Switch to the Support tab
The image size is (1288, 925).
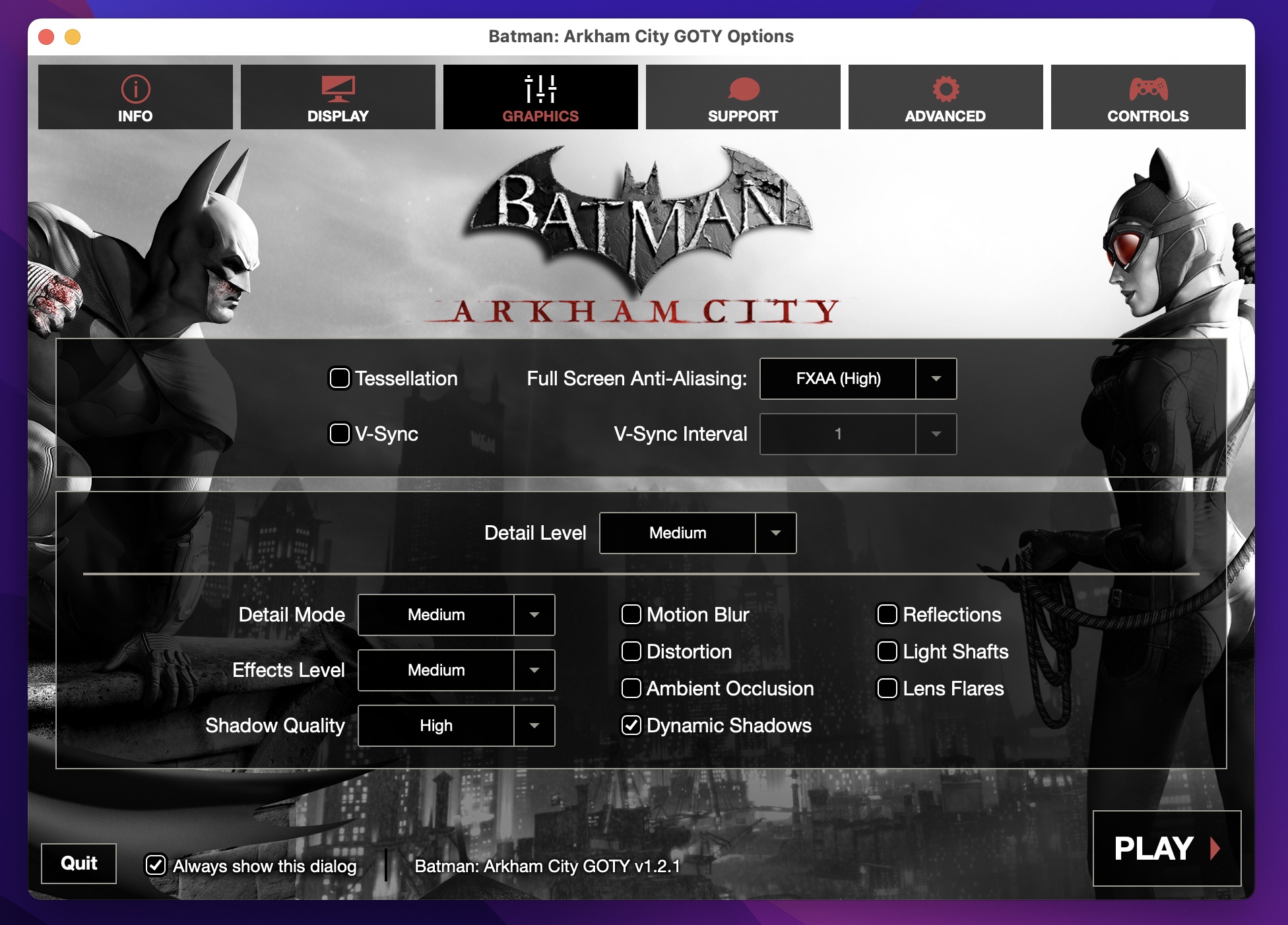tap(742, 96)
